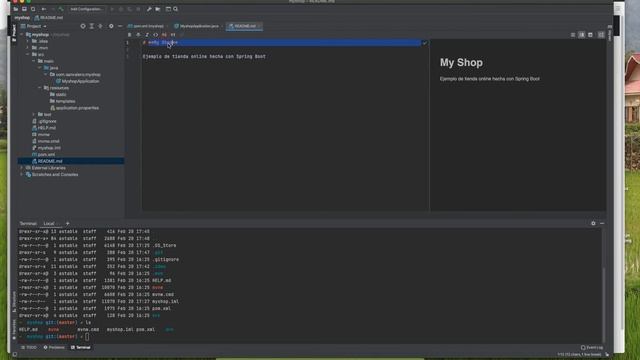Click the Run Anything toolbar icon
This screenshot has height=360, width=640.
168,9
